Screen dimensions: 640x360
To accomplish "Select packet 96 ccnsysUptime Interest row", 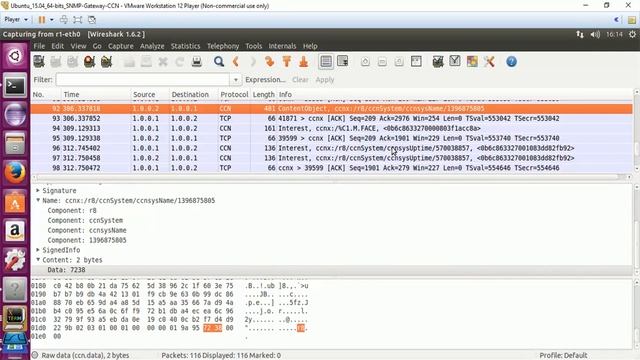I will point(331,148).
